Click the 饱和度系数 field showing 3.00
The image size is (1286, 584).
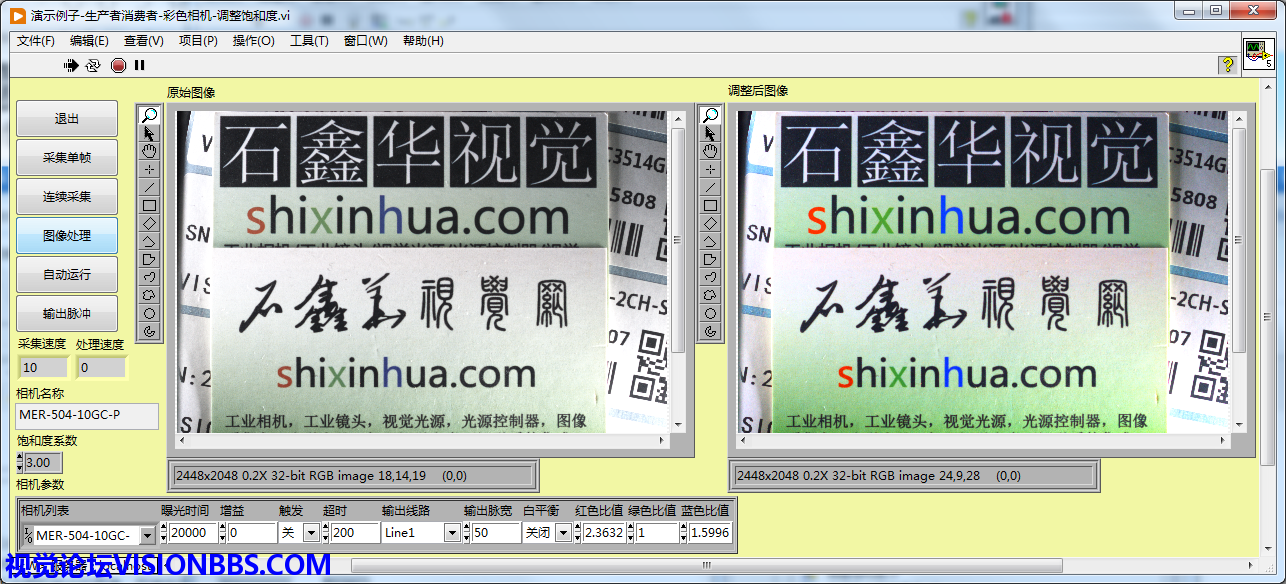[43, 463]
